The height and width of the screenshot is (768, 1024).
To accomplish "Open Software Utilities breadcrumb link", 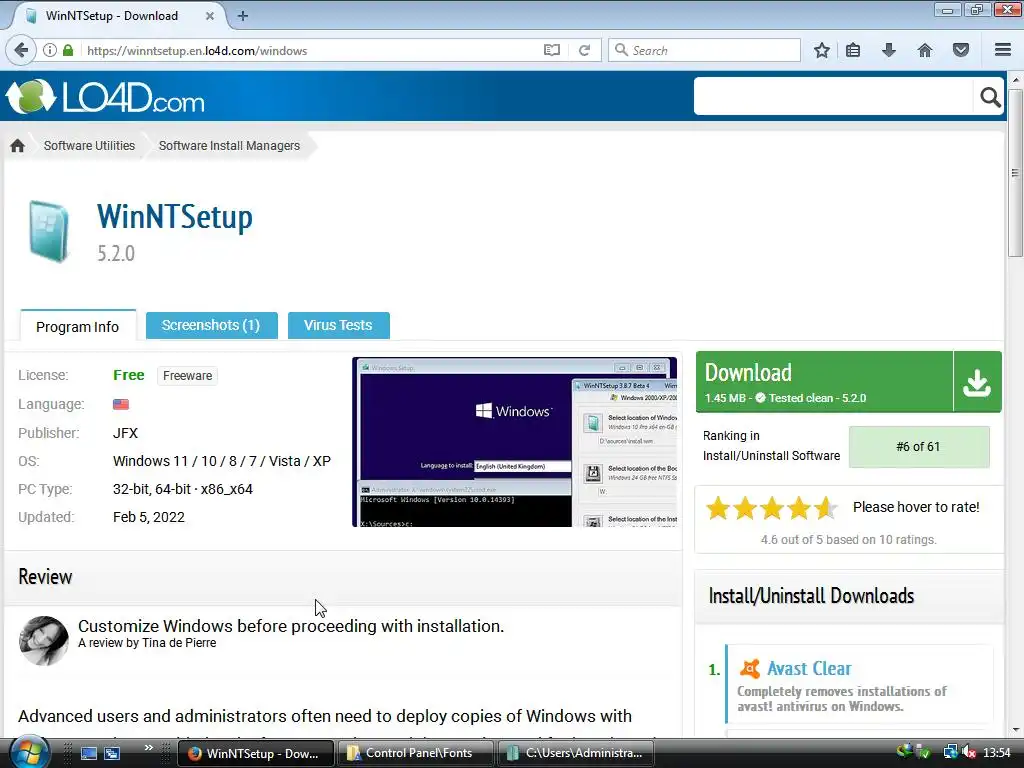I will pos(89,146).
